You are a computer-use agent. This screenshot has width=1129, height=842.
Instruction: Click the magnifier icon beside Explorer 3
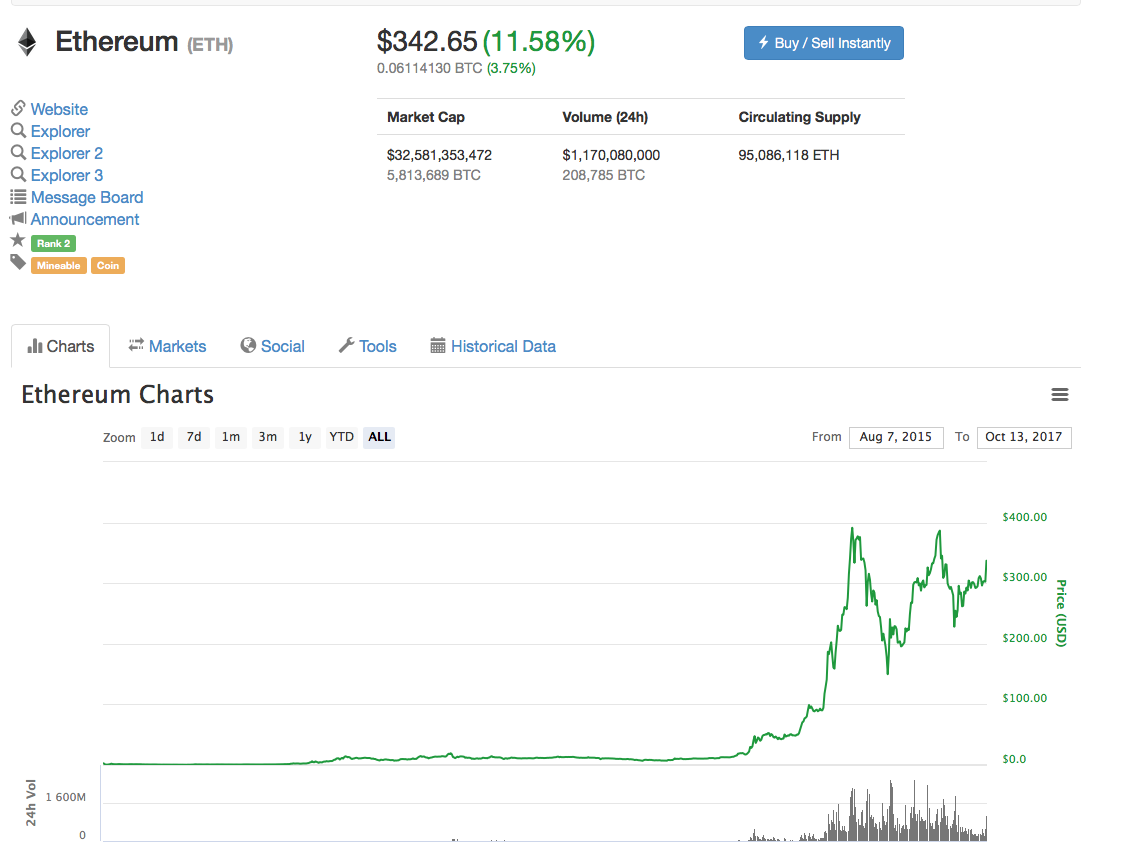(18, 175)
